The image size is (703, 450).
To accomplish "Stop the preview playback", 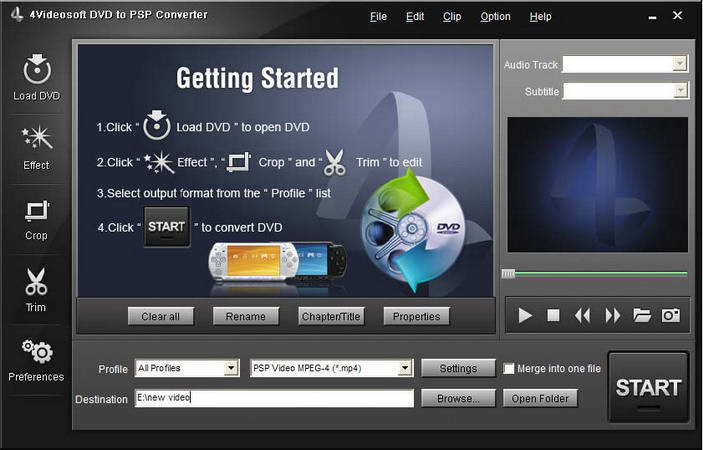I will pyautogui.click(x=553, y=316).
